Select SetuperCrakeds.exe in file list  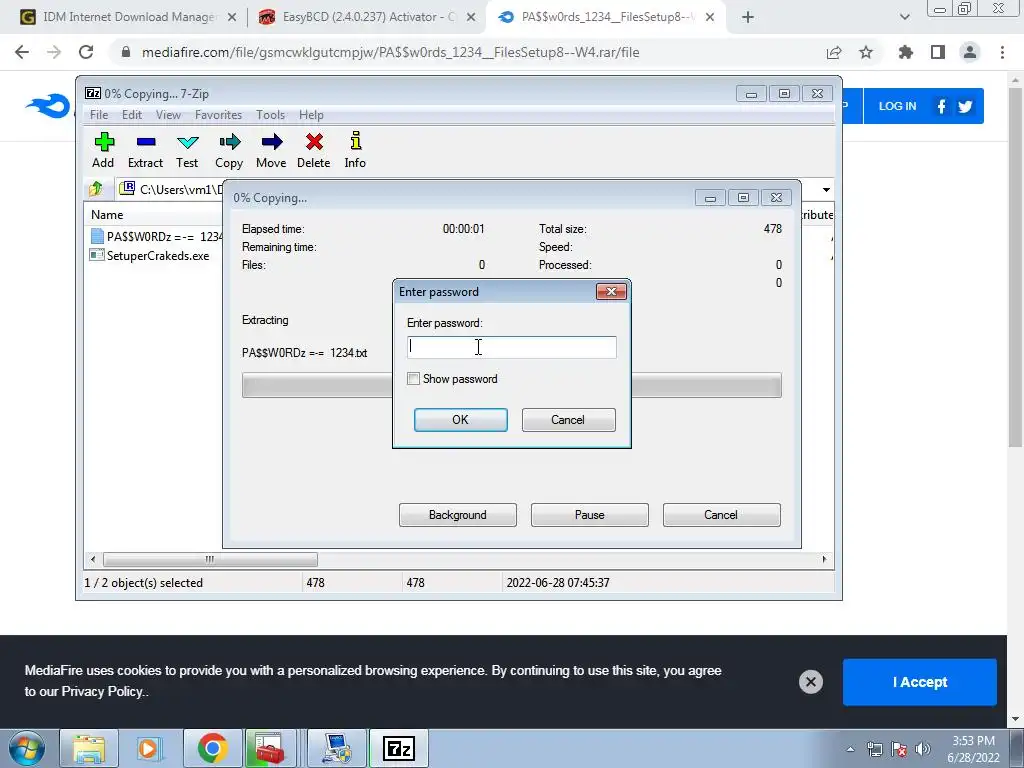pyautogui.click(x=150, y=255)
